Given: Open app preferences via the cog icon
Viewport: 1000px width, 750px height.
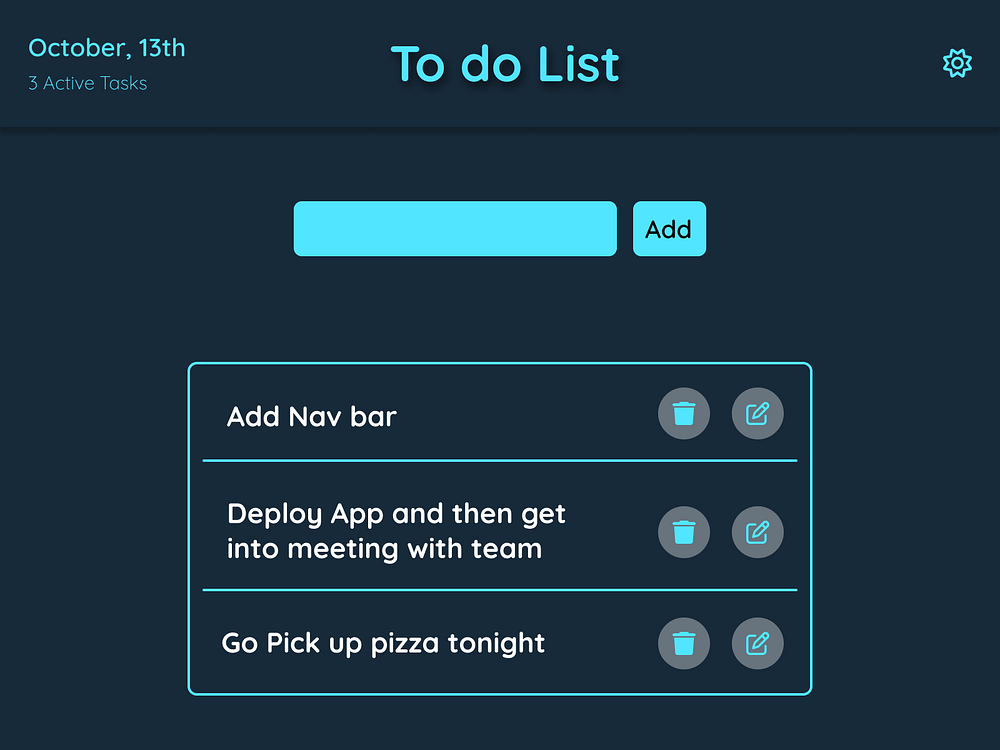Looking at the screenshot, I should pyautogui.click(x=957, y=63).
